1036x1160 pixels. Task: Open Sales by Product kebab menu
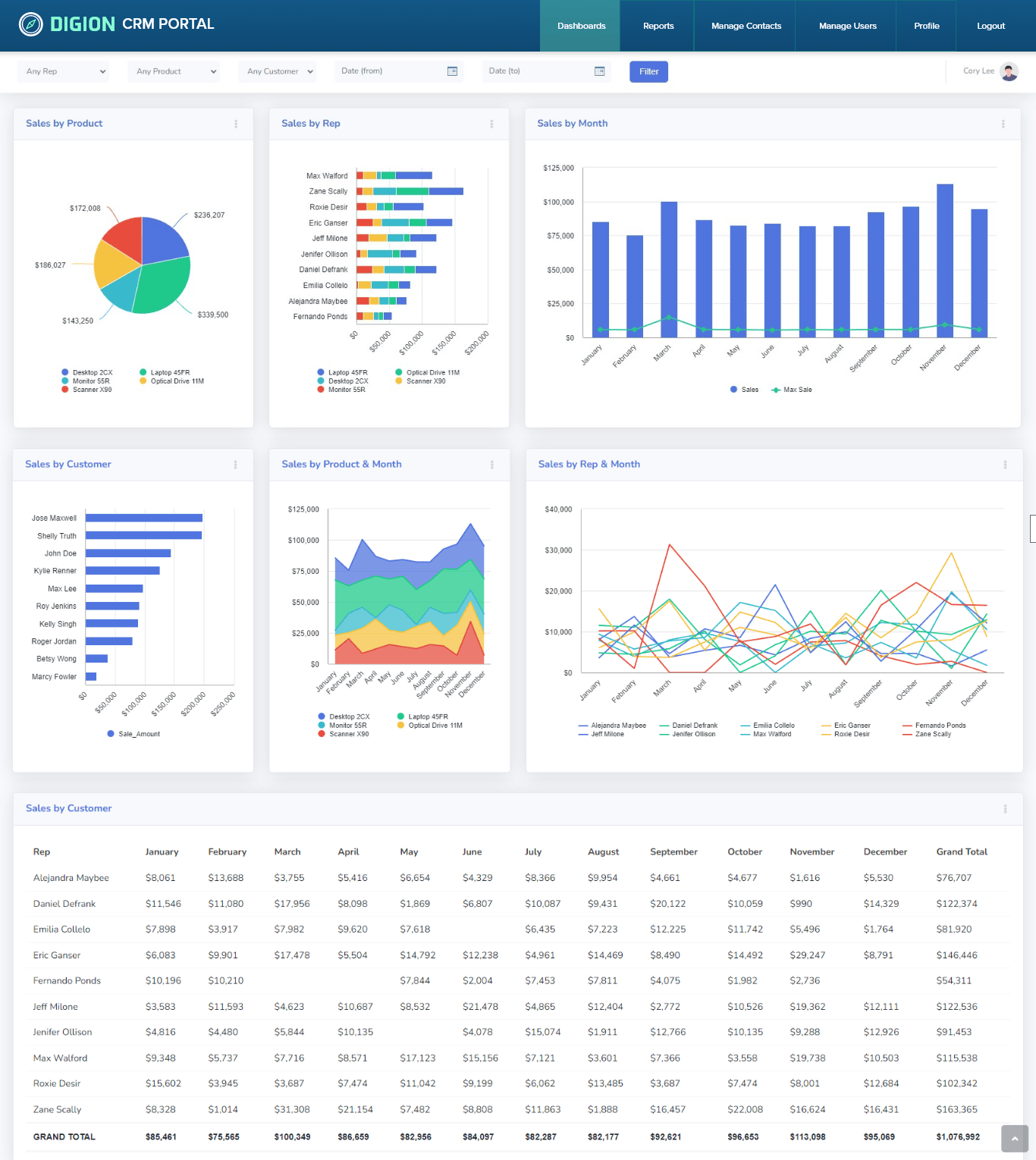point(236,124)
